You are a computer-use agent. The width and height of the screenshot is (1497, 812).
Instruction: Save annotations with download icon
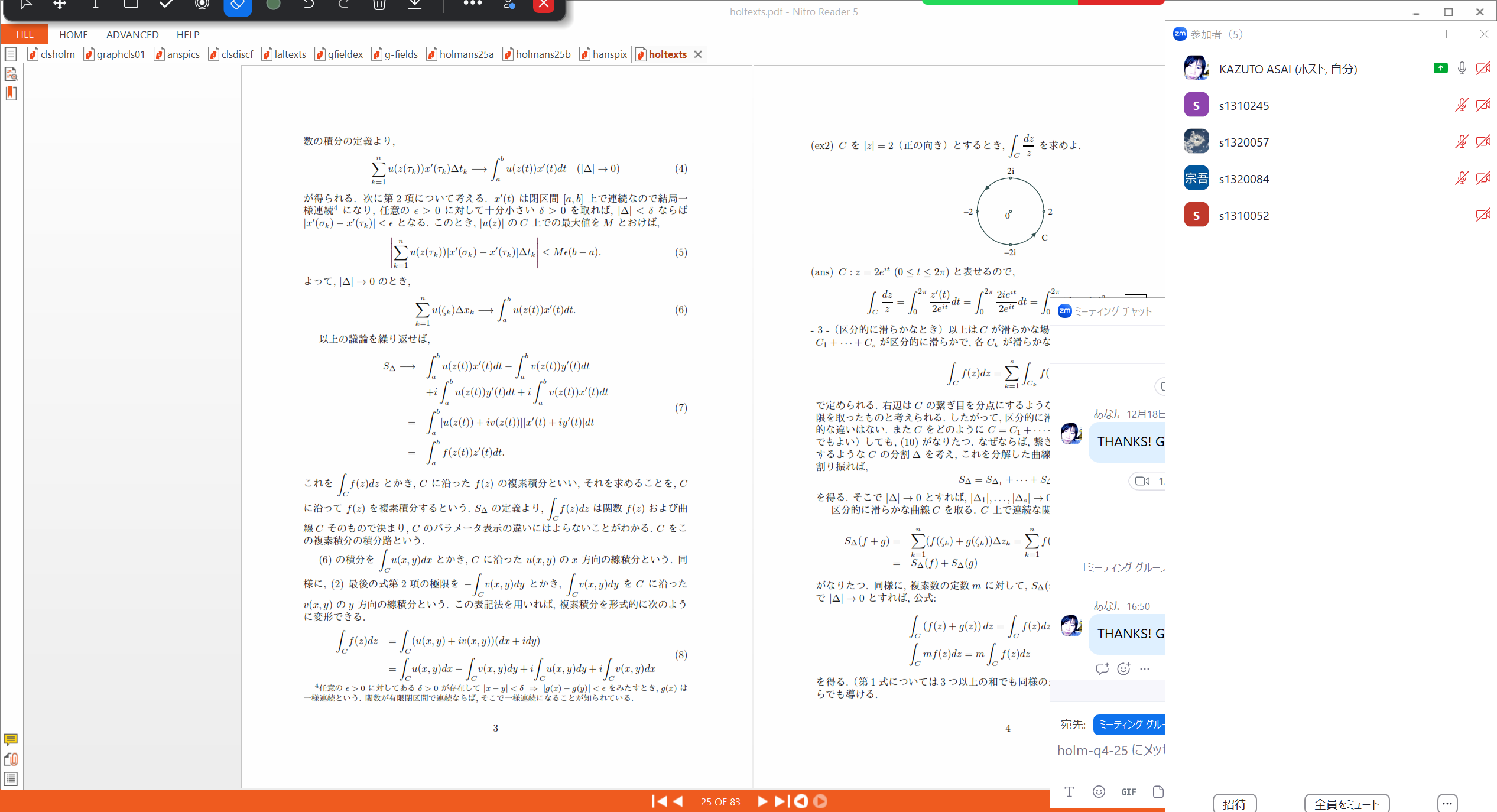(415, 5)
